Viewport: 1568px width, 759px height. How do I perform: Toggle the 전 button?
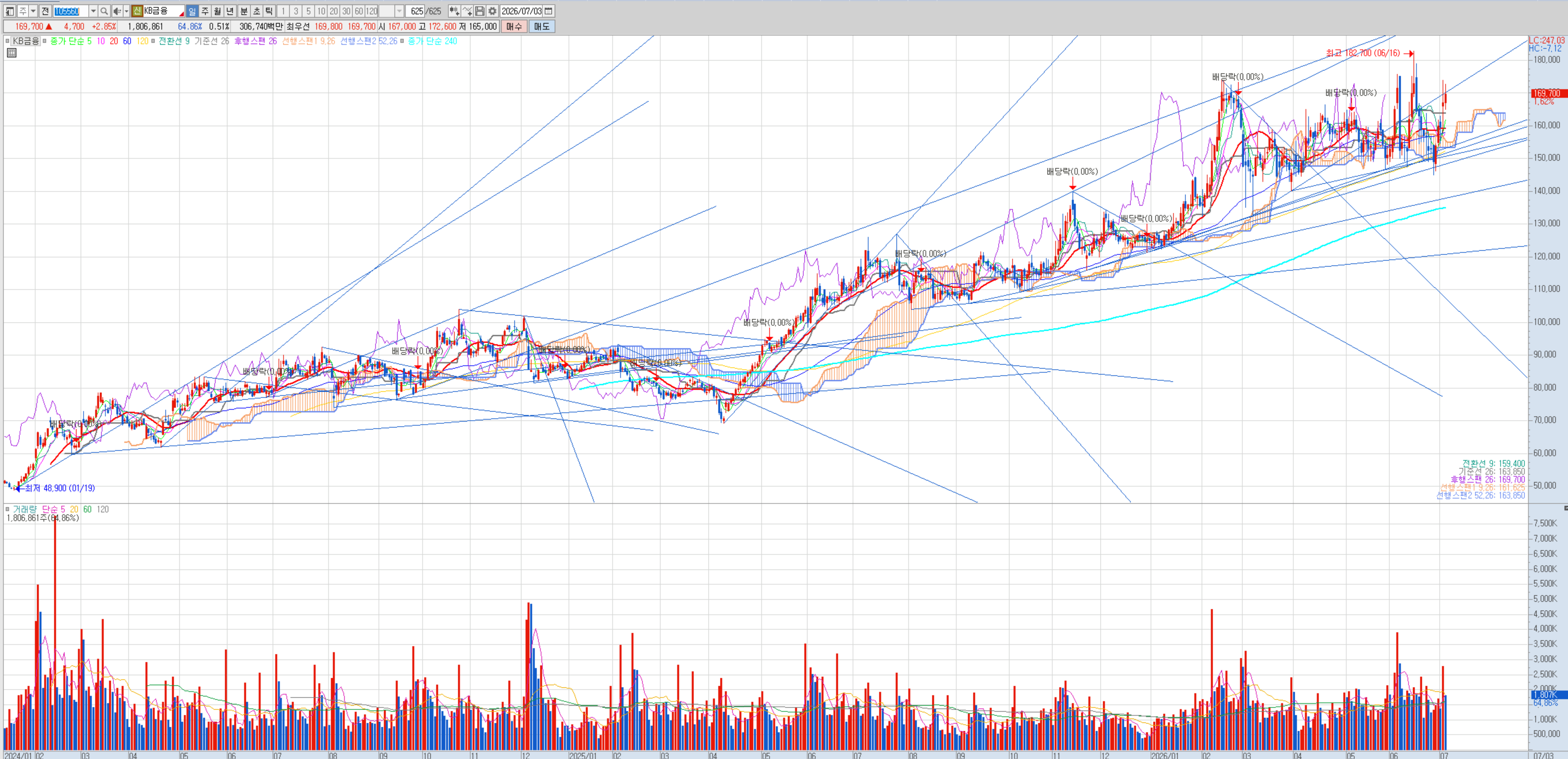[x=45, y=11]
